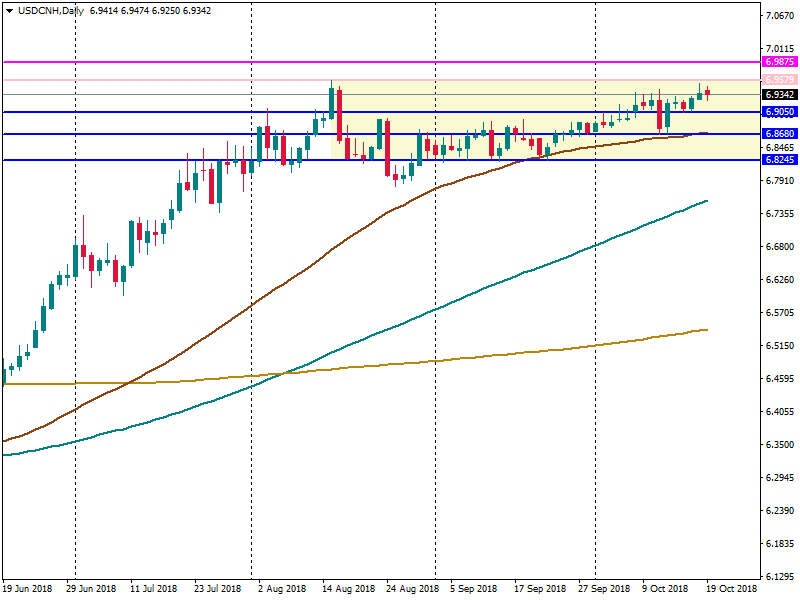Open the dropdown arrow beside USDCNH,Daily

coord(9,10)
